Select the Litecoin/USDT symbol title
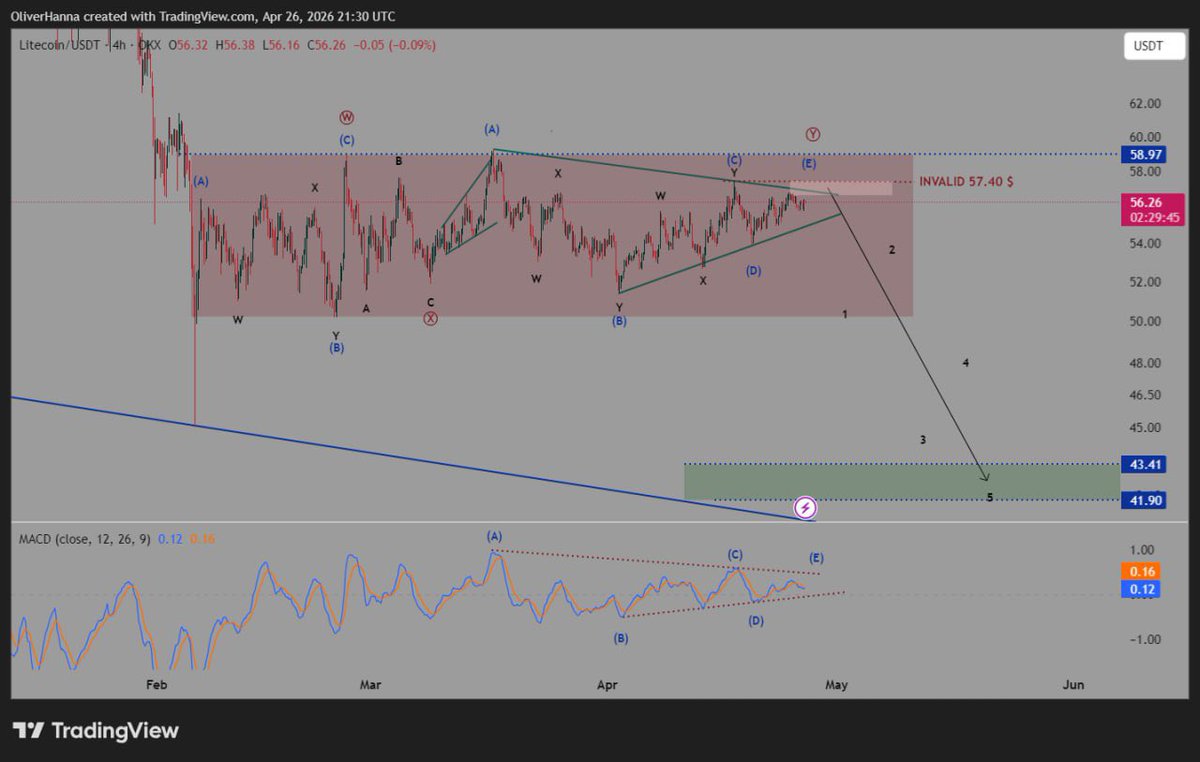The height and width of the screenshot is (762, 1200). click(62, 45)
